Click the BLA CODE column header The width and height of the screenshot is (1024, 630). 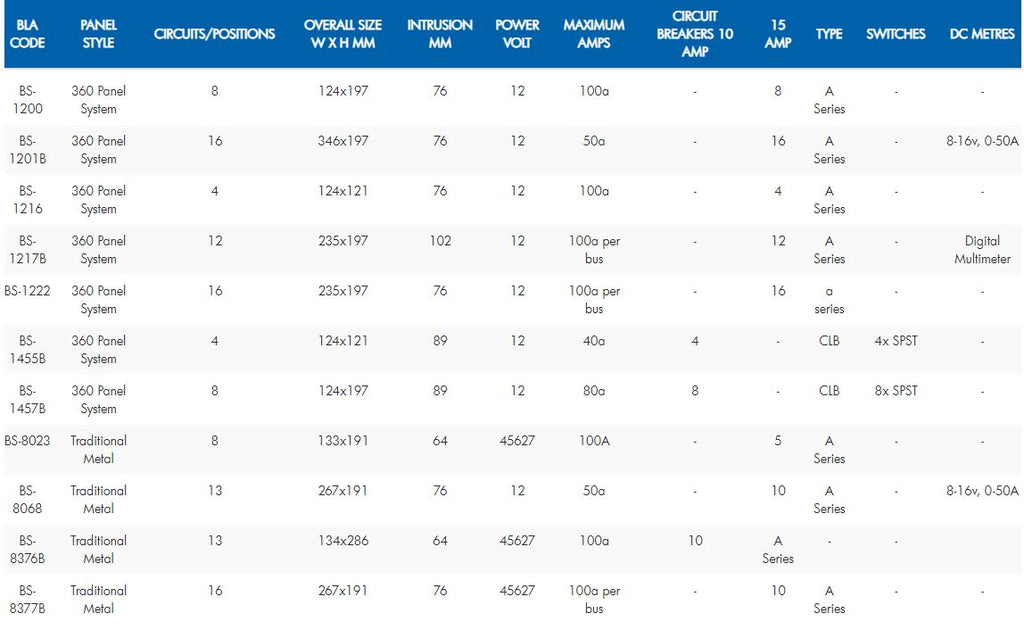point(27,34)
